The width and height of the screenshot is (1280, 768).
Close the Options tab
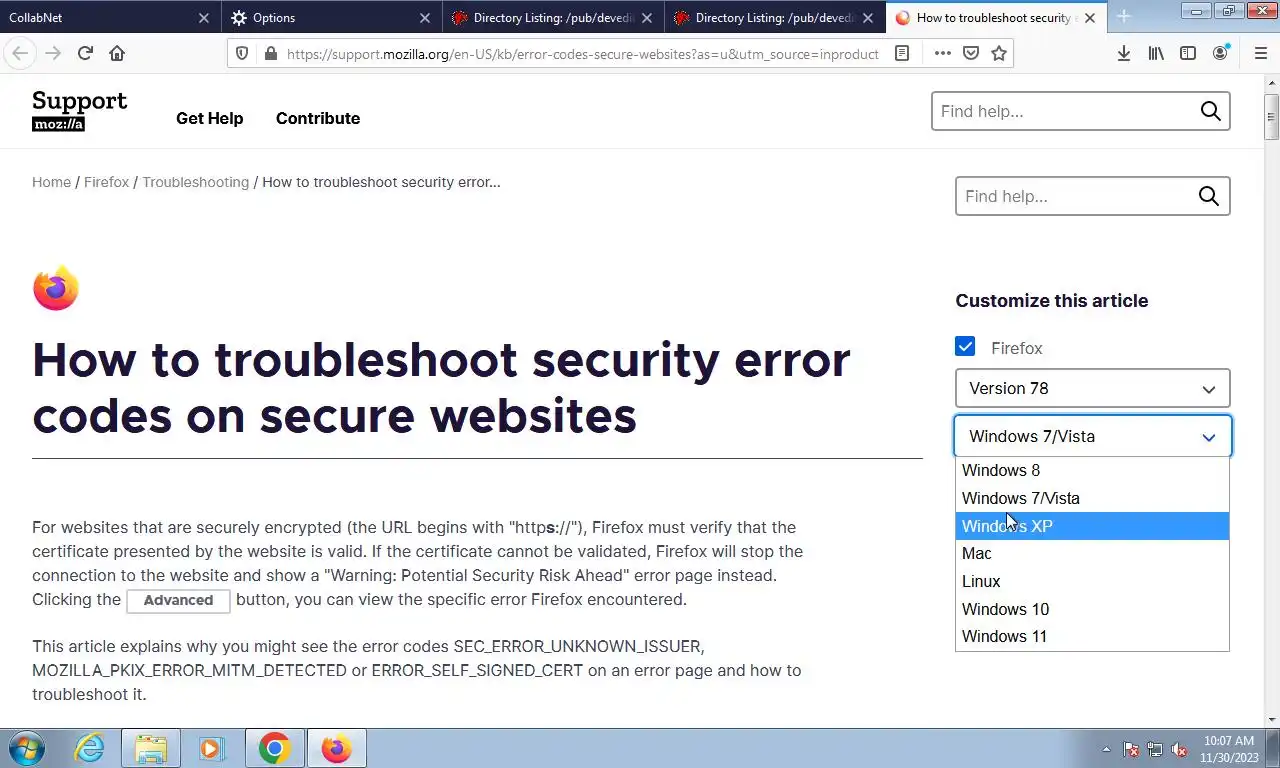[x=425, y=18]
